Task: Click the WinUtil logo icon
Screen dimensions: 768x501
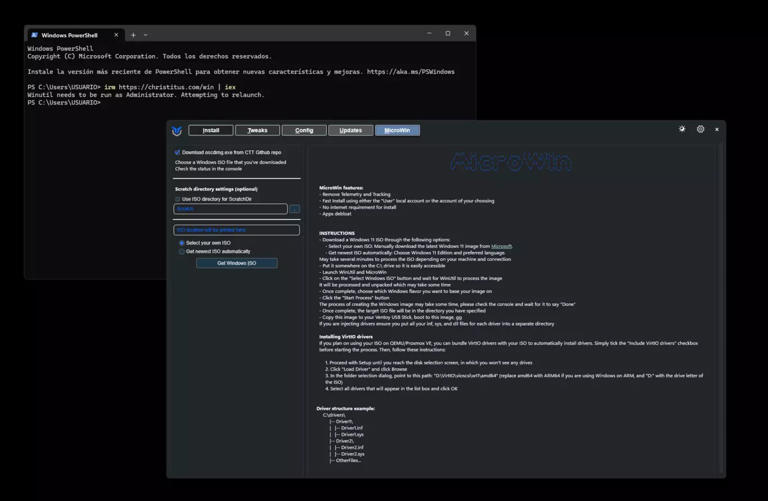Action: (x=177, y=130)
